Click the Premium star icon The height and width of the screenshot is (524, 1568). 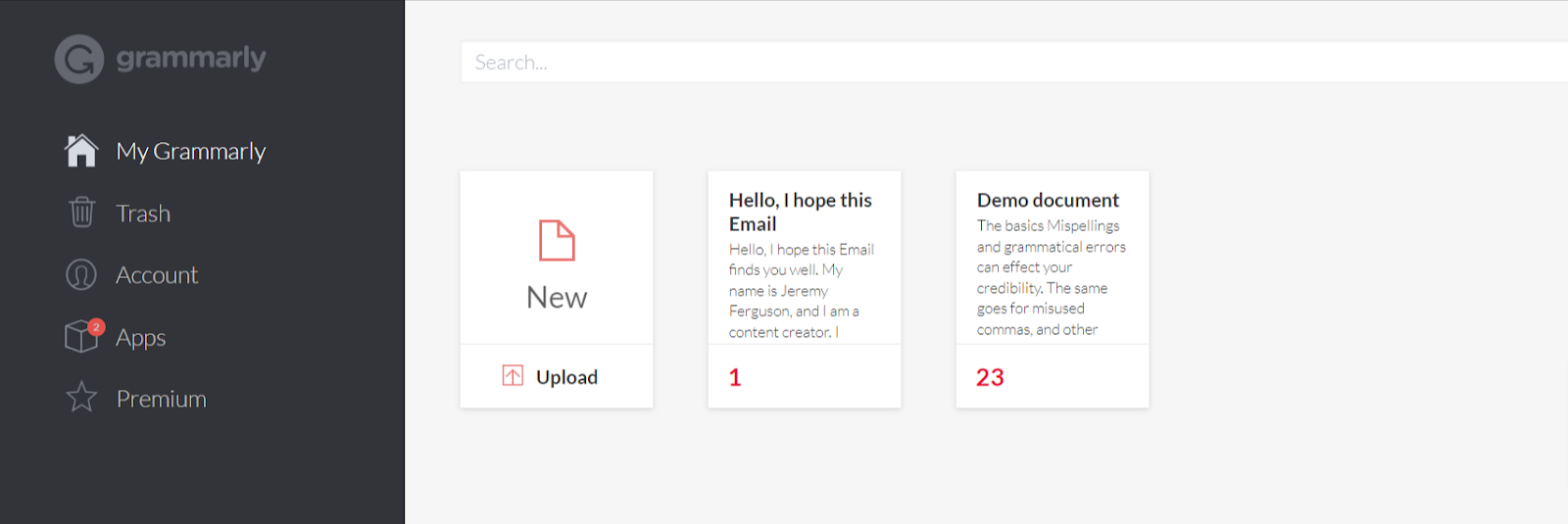81,398
